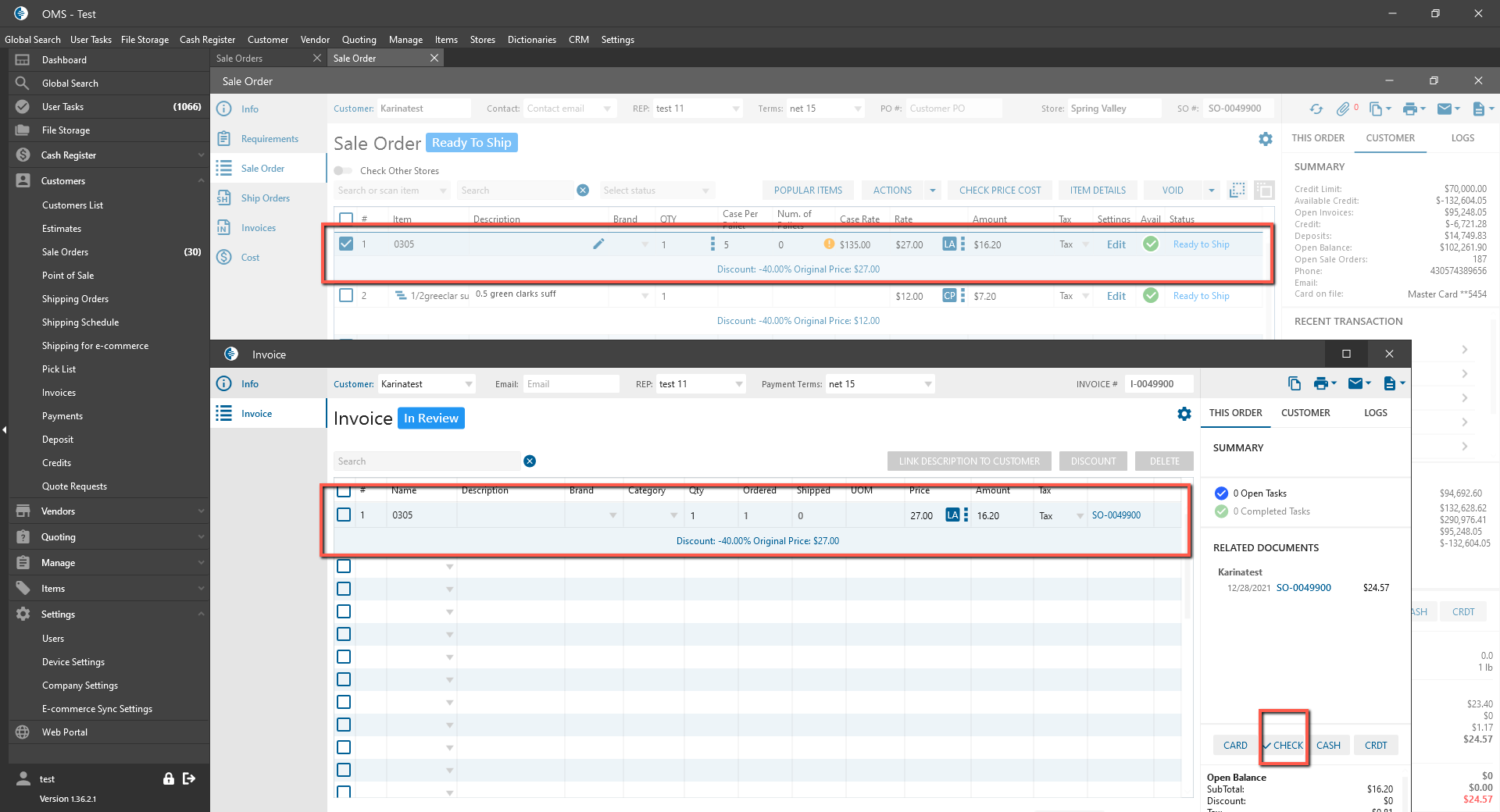Image resolution: width=1500 pixels, height=812 pixels.
Task: Open the Invoice Payment Terms dropdown
Action: pos(928,384)
